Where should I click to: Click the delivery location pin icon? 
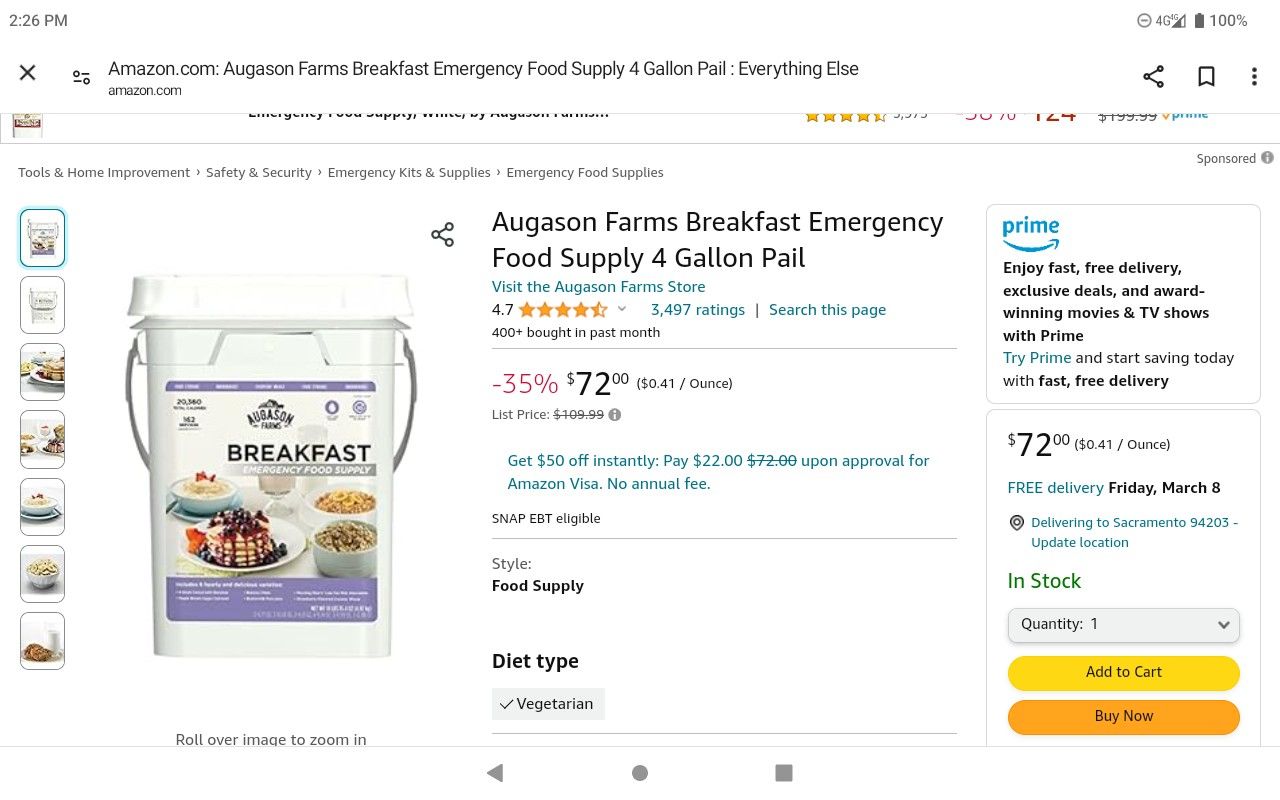click(x=1016, y=522)
